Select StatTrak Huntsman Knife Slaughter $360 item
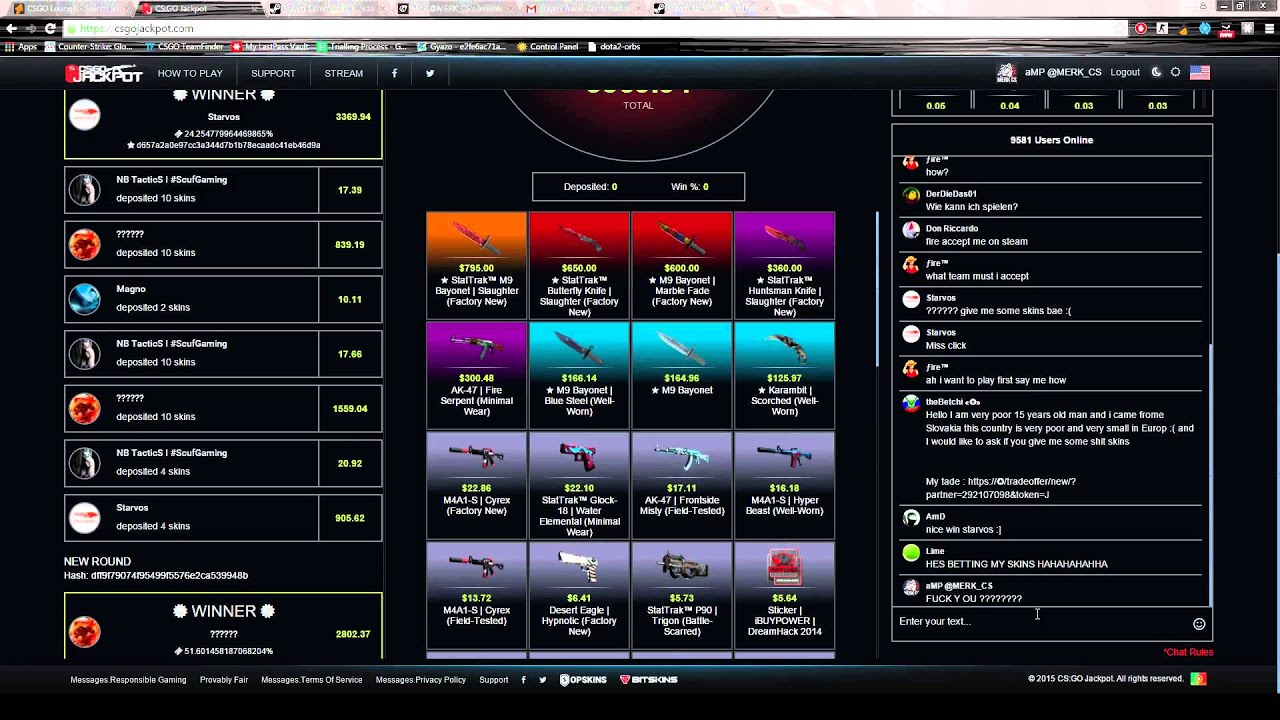Screen dimensions: 1280x720 pos(784,264)
